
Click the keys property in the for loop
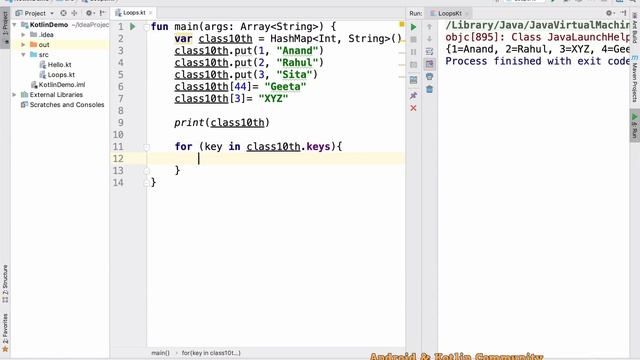click(x=318, y=147)
